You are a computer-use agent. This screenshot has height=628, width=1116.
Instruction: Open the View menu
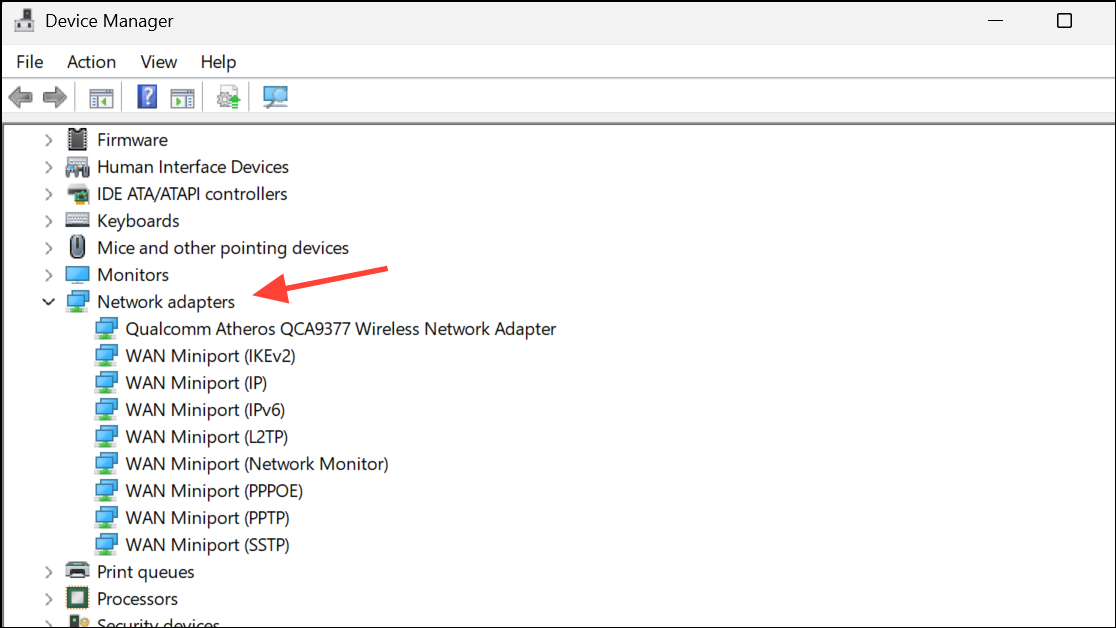pos(158,62)
